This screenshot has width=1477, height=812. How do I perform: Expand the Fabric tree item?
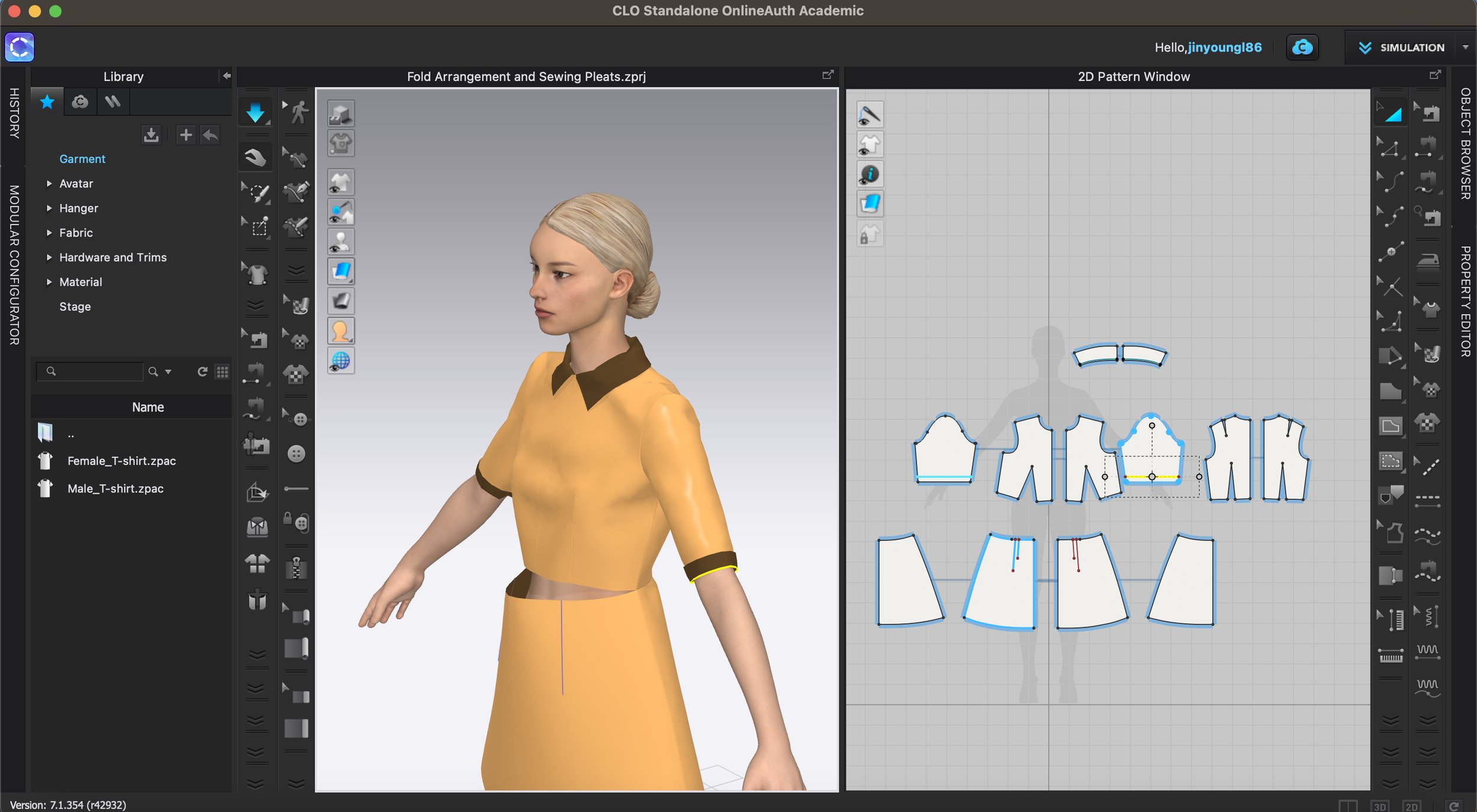click(x=49, y=233)
